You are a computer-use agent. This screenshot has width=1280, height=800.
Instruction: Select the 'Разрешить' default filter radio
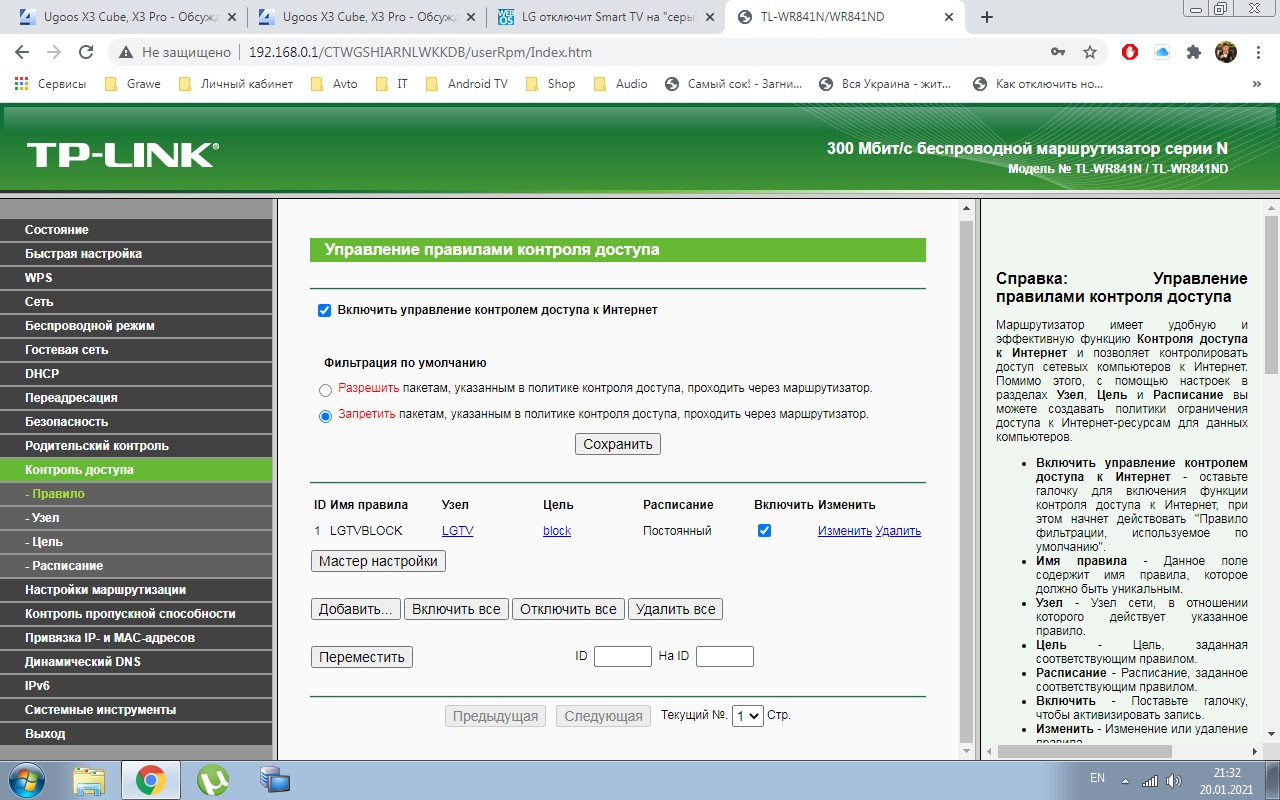coord(325,390)
